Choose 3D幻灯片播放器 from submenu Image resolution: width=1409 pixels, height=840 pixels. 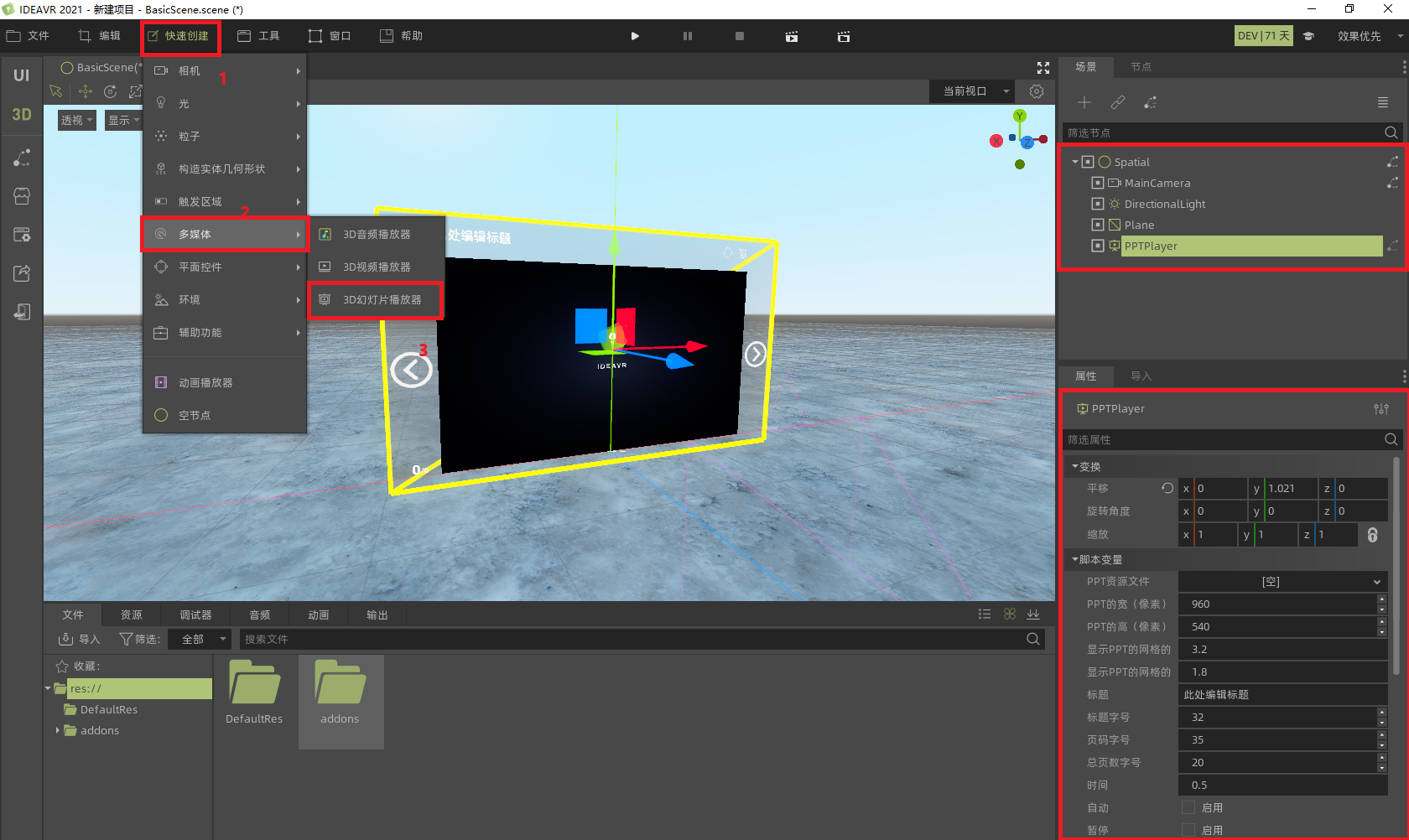click(x=376, y=299)
